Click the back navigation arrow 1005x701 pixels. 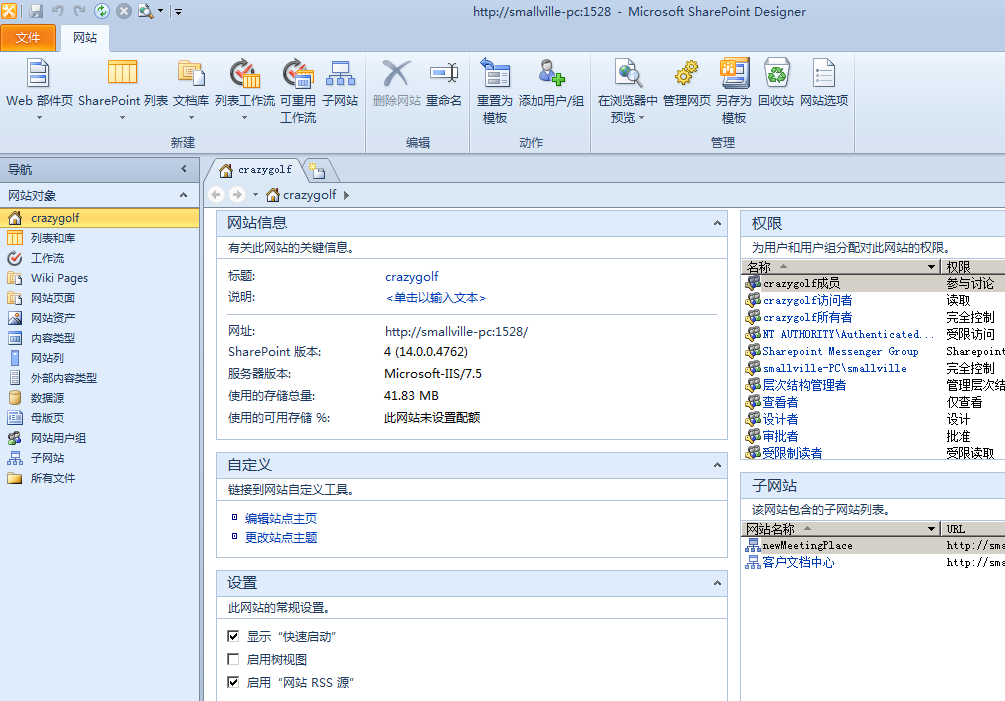point(217,194)
